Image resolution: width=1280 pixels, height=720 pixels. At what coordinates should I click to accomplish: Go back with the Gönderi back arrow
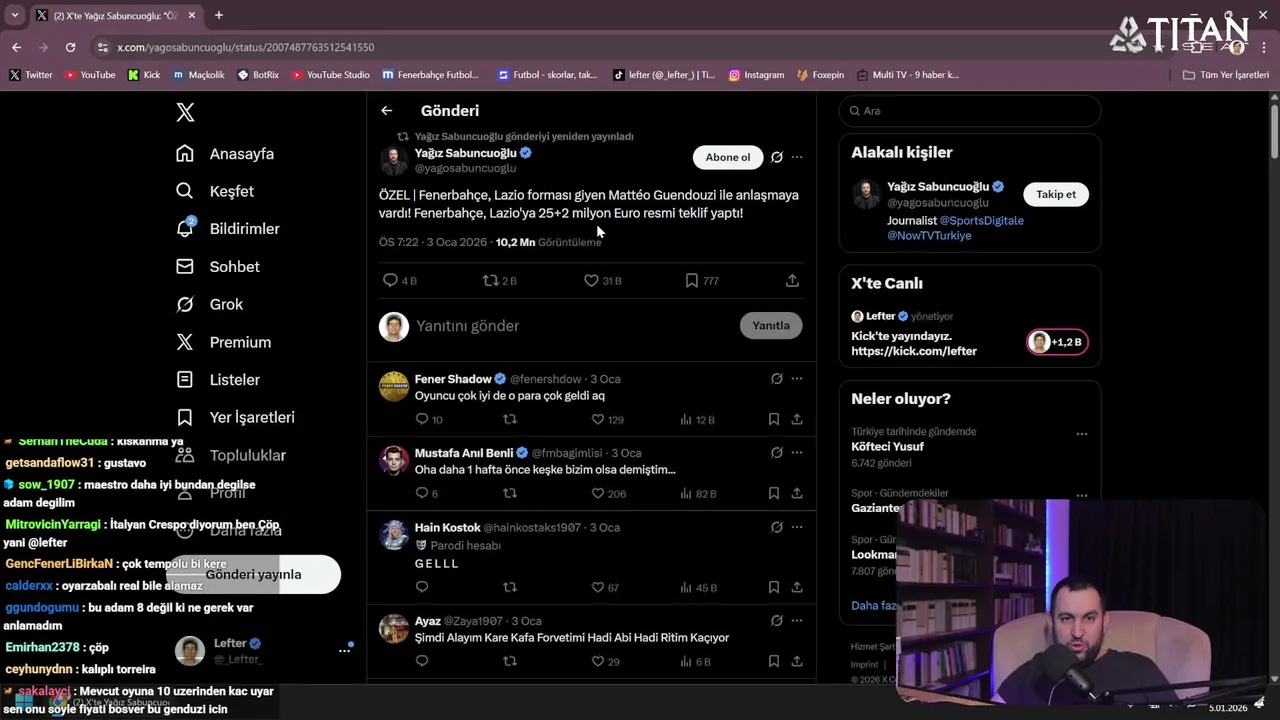point(386,111)
